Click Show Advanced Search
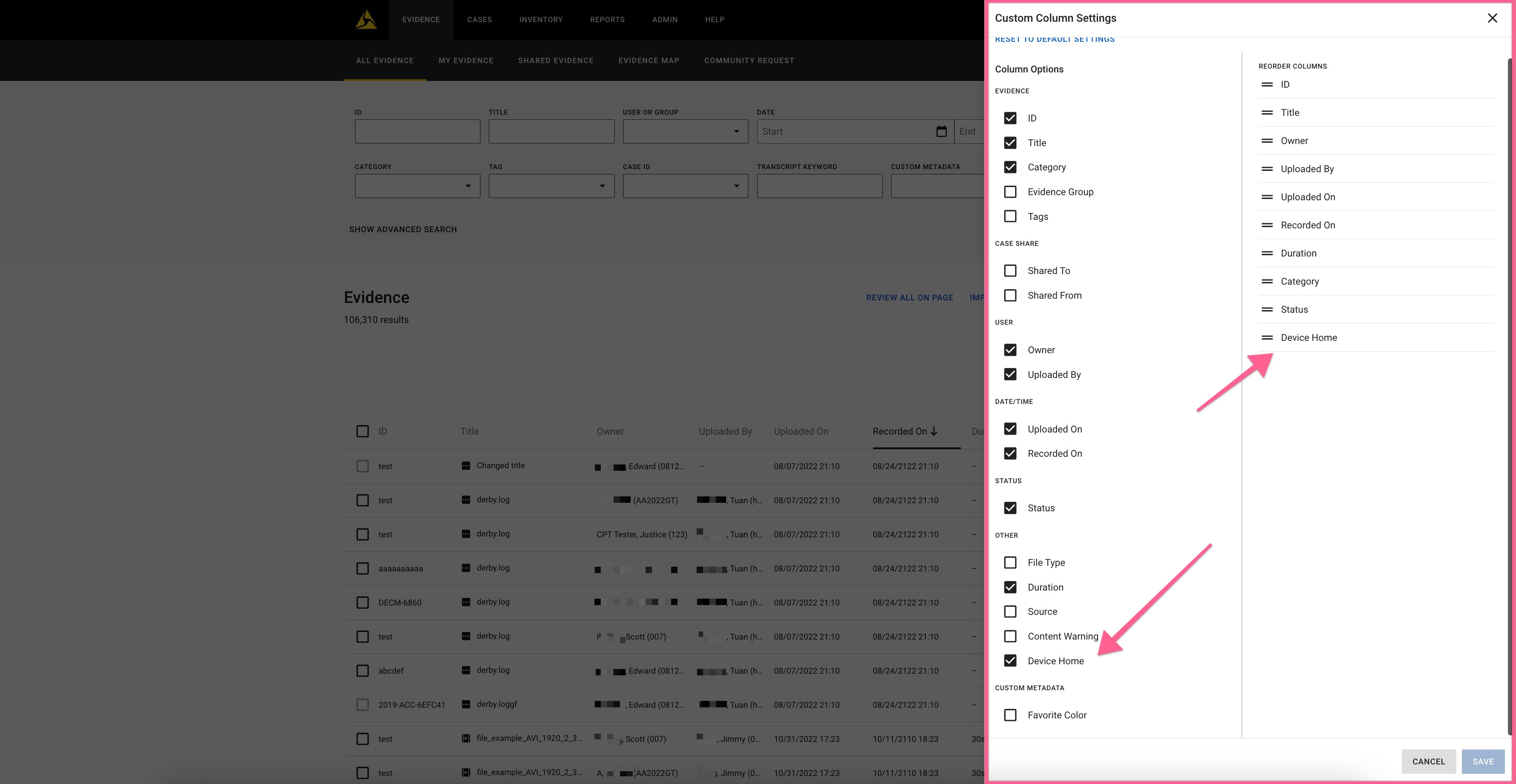 coord(403,230)
